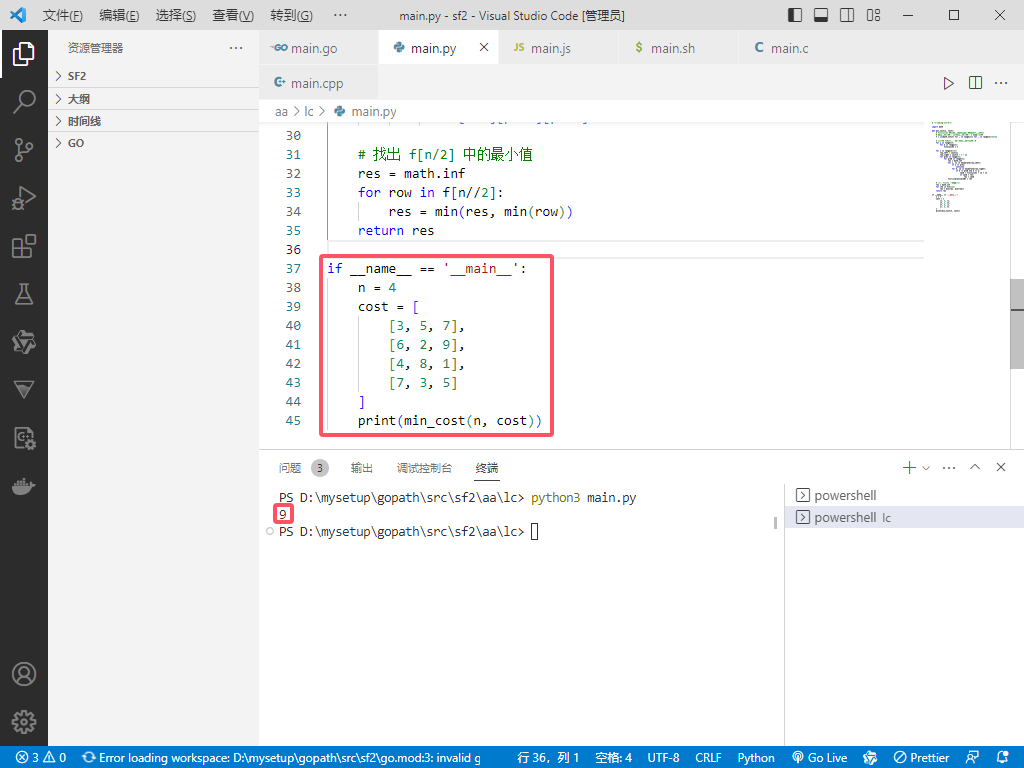Toggle the primary sidebar layout icon
1024x768 pixels.
[x=795, y=15]
